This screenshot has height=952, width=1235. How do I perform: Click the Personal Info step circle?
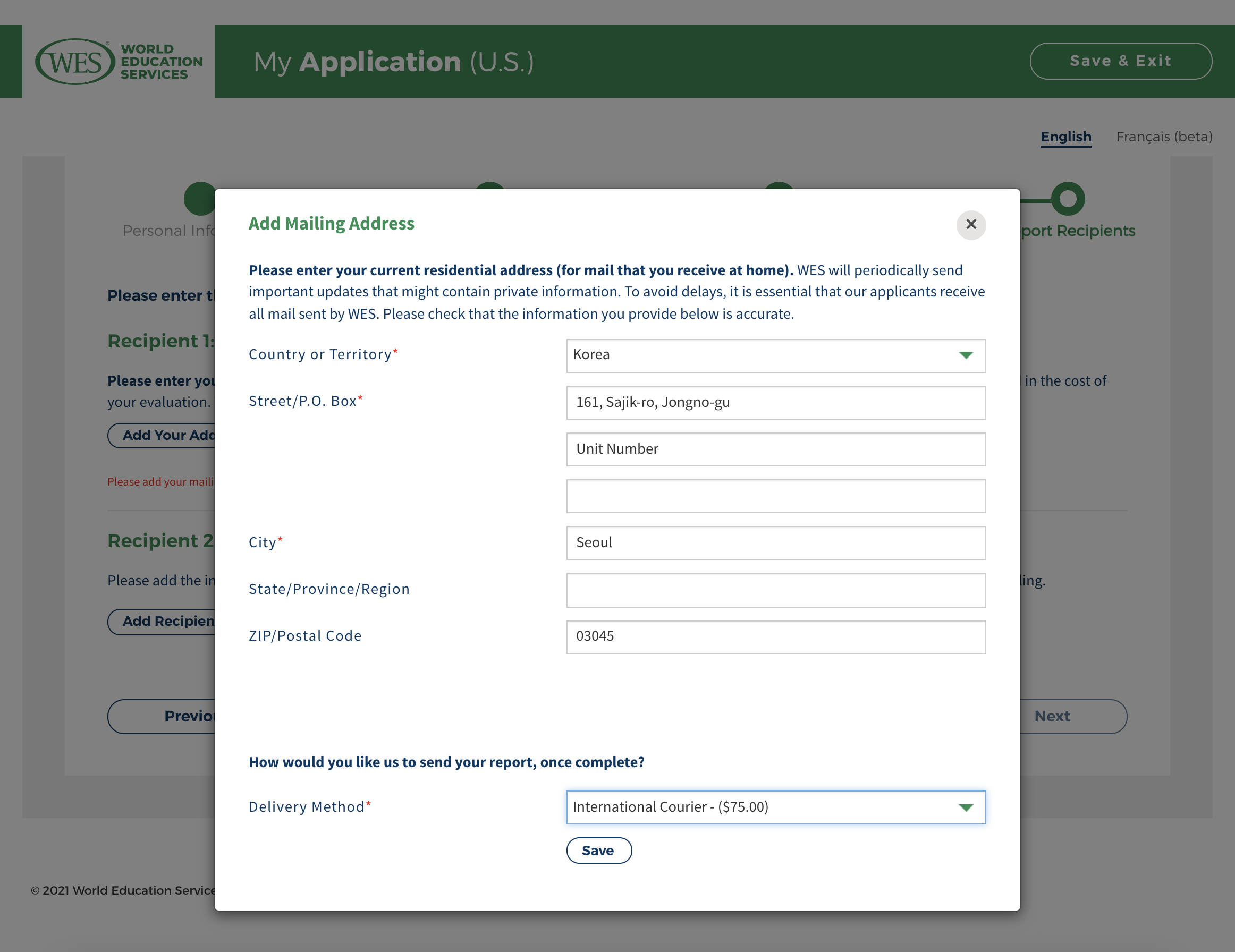pos(199,199)
